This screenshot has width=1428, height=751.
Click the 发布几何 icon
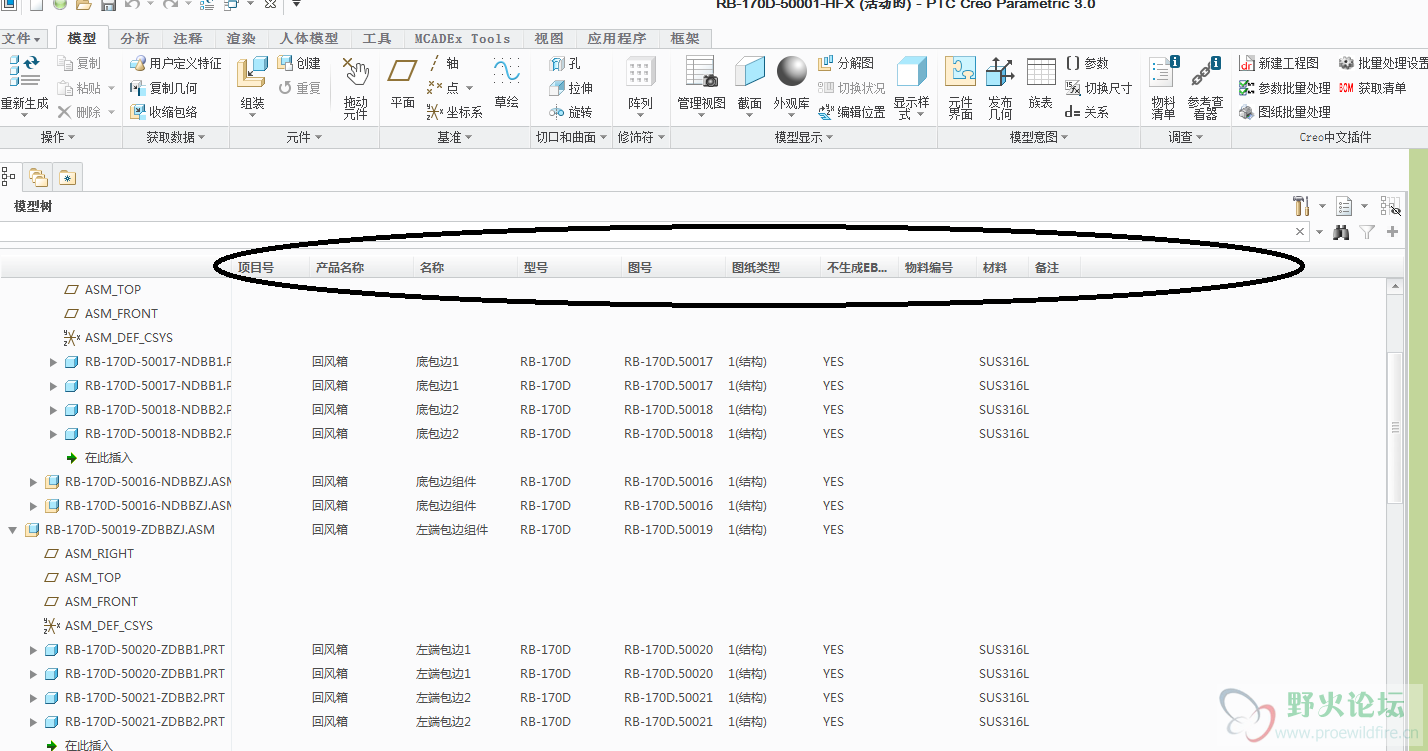999,72
